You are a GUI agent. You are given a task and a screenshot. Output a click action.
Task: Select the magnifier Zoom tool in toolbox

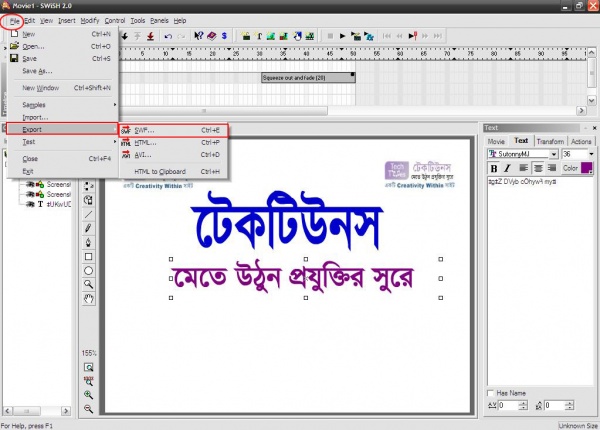[x=88, y=285]
